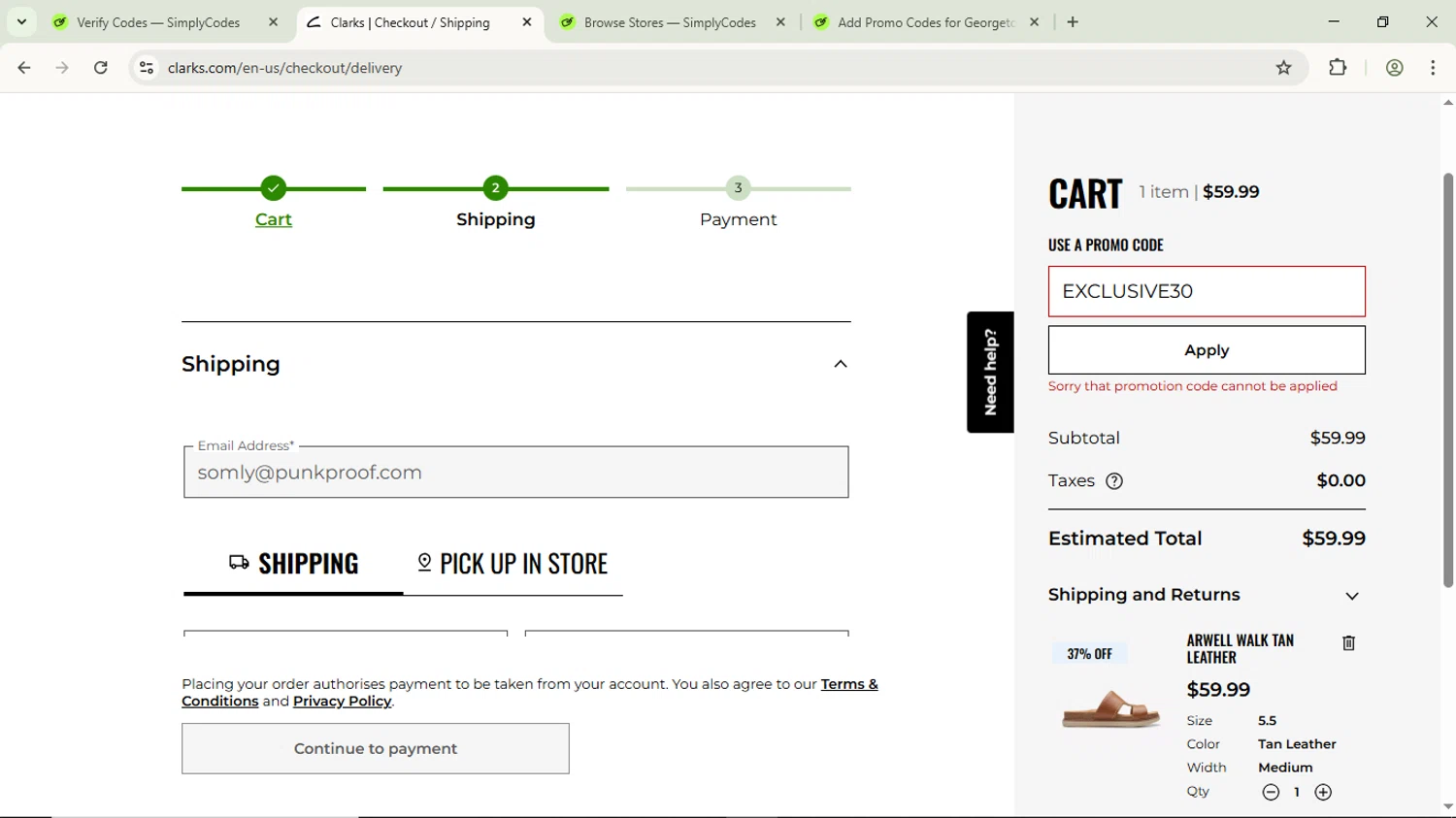Click the step 3 Payment circle
The width and height of the screenshot is (1456, 818).
tap(739, 188)
